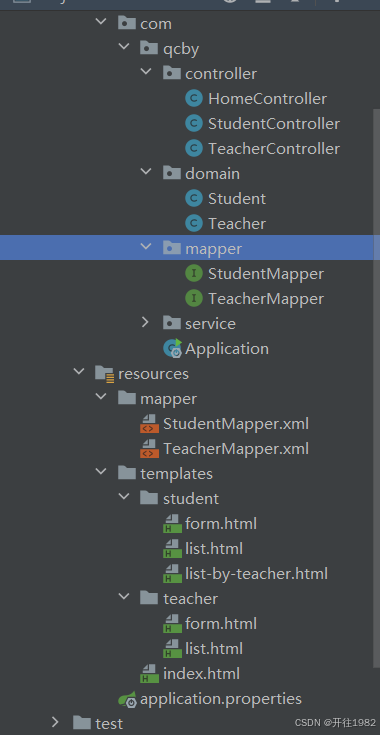Click the teacher form.html file icon
This screenshot has height=735, width=380.
pyautogui.click(x=172, y=623)
